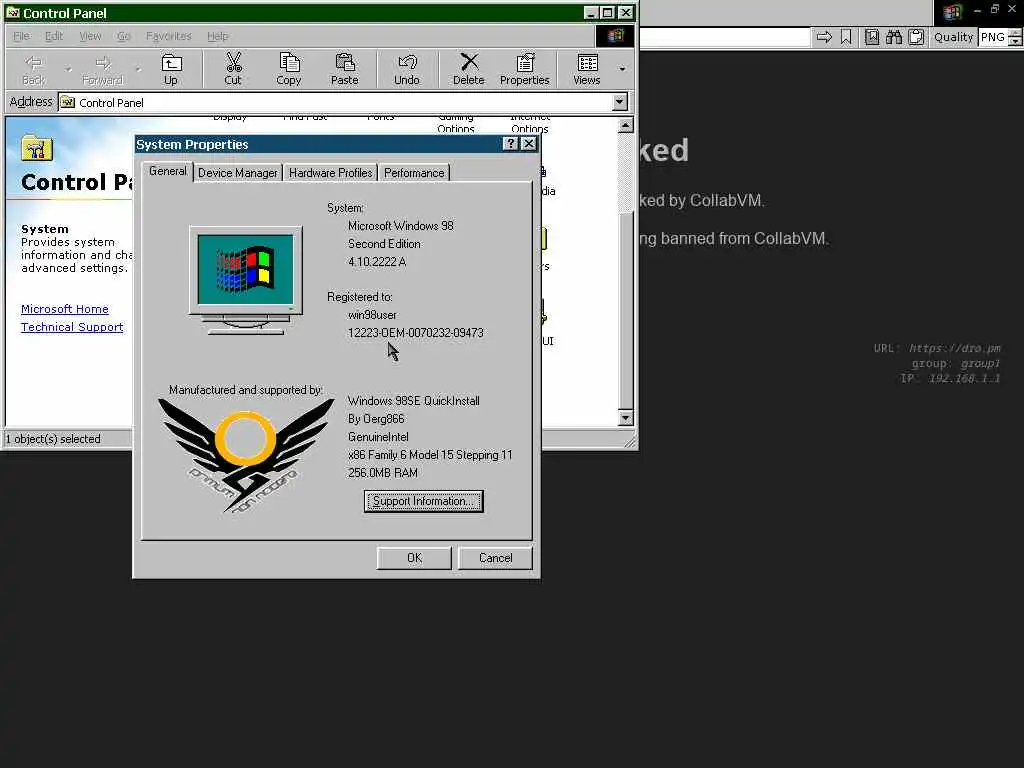Close the System Properties dialog
Viewport: 1024px width, 768px height.
coord(529,144)
